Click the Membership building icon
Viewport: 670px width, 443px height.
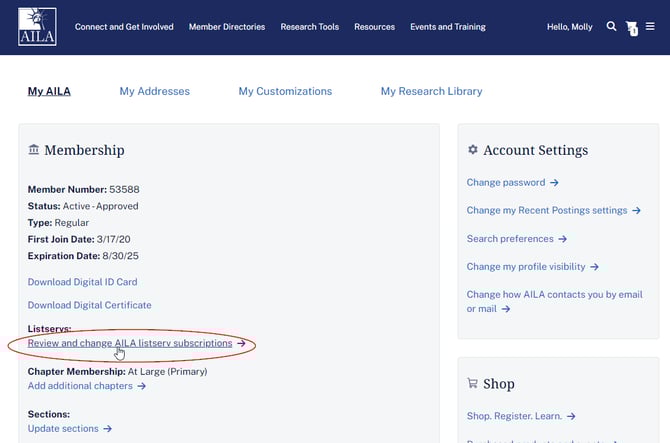coord(33,150)
